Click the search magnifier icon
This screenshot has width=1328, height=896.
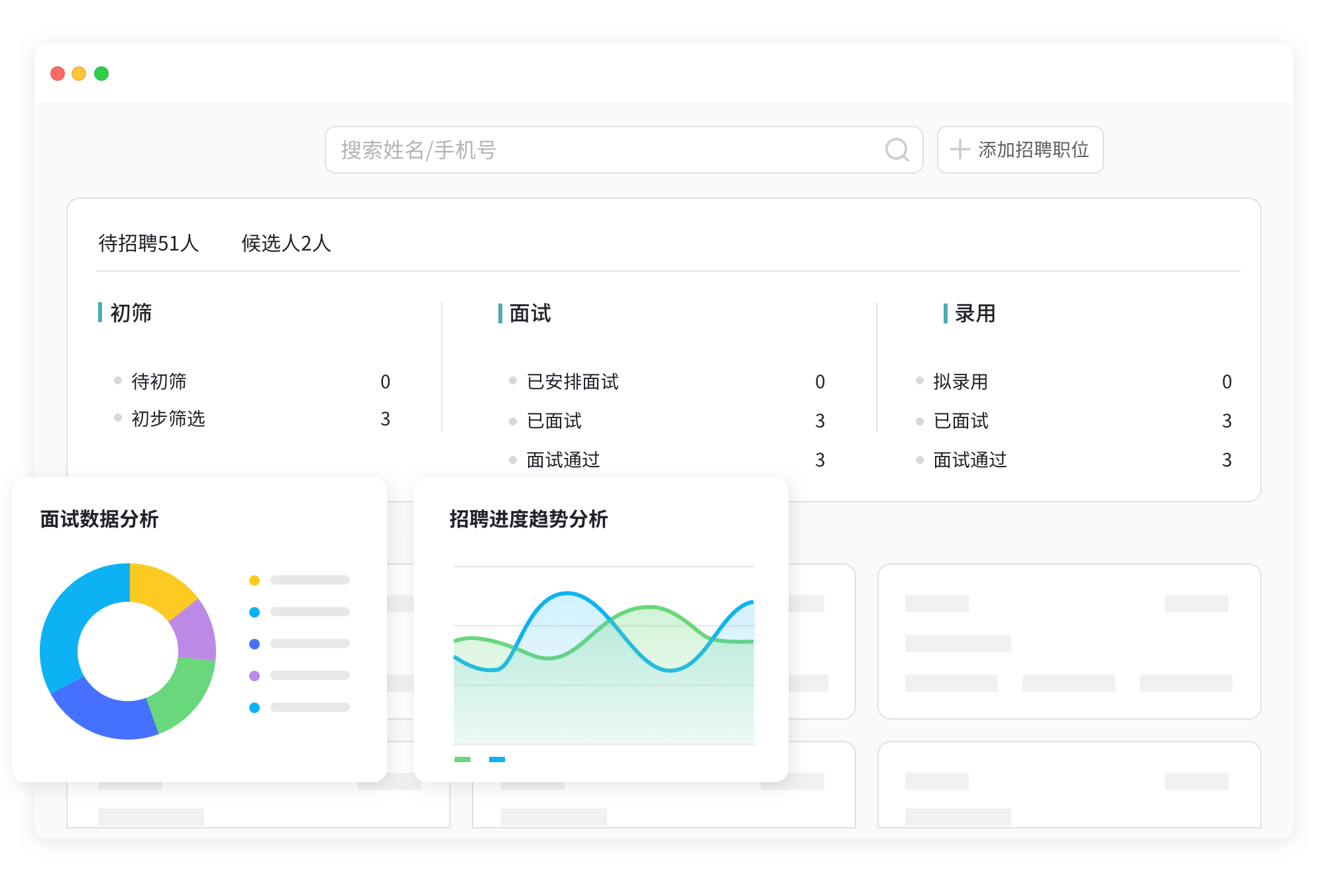(897, 150)
